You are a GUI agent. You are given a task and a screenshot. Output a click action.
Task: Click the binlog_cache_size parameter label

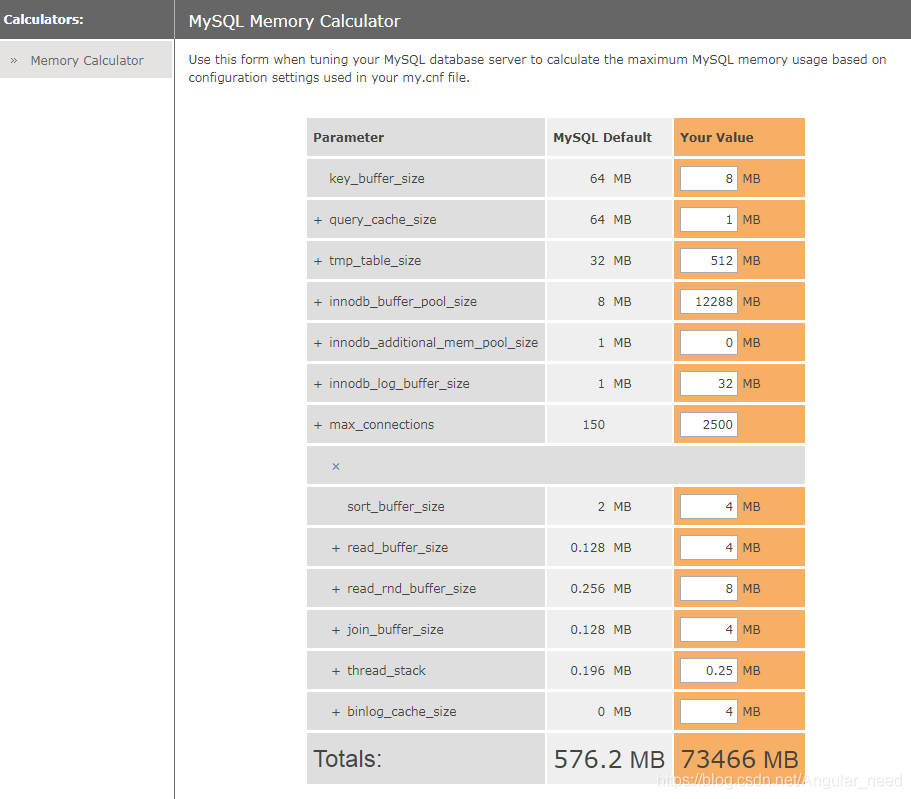click(x=401, y=711)
